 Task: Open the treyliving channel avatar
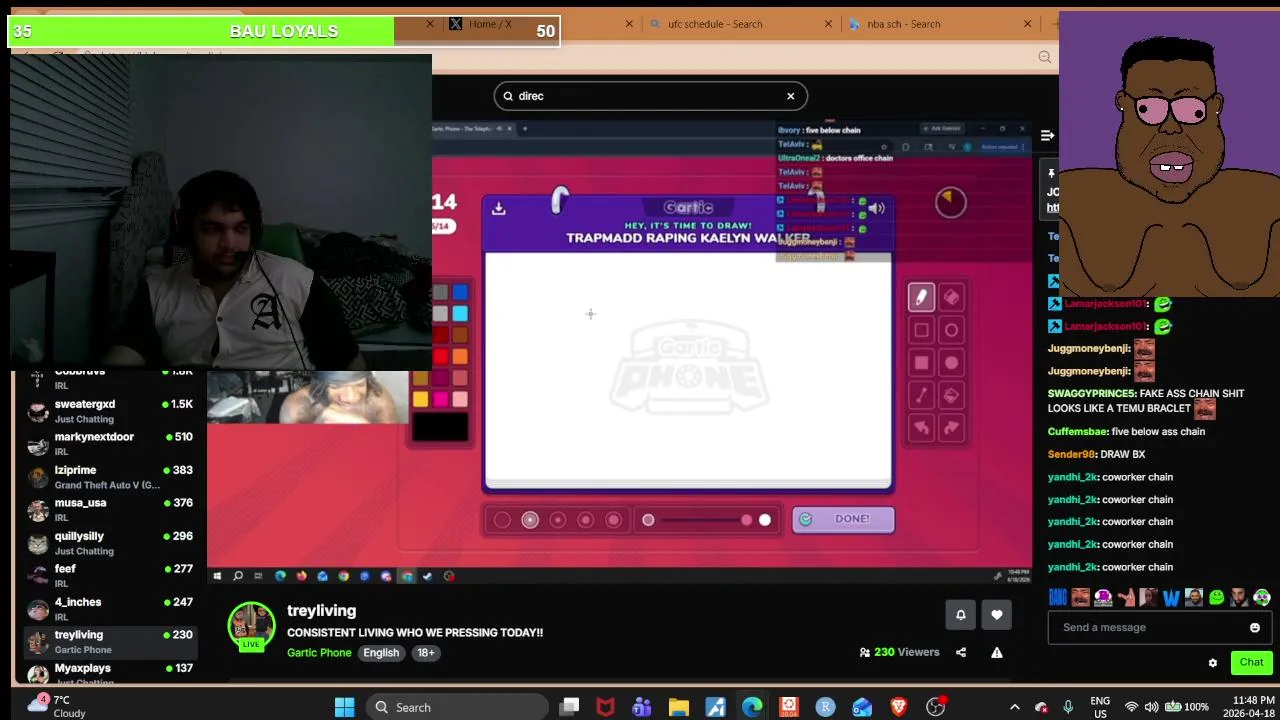(251, 626)
